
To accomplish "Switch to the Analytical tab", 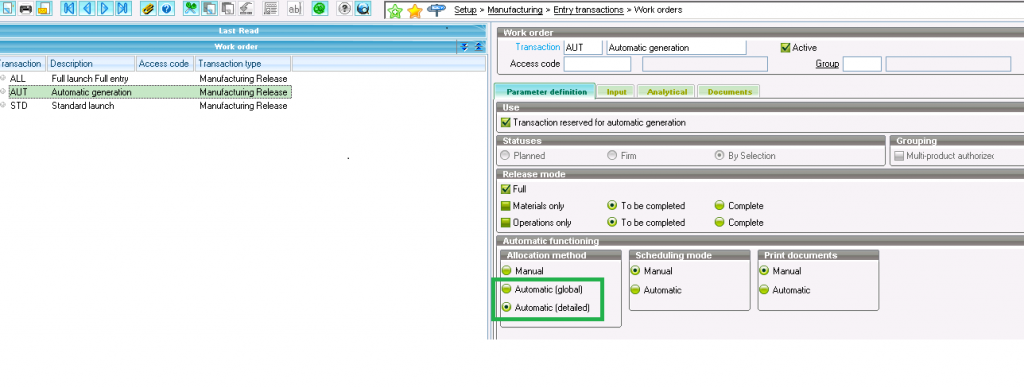I will (x=667, y=91).
